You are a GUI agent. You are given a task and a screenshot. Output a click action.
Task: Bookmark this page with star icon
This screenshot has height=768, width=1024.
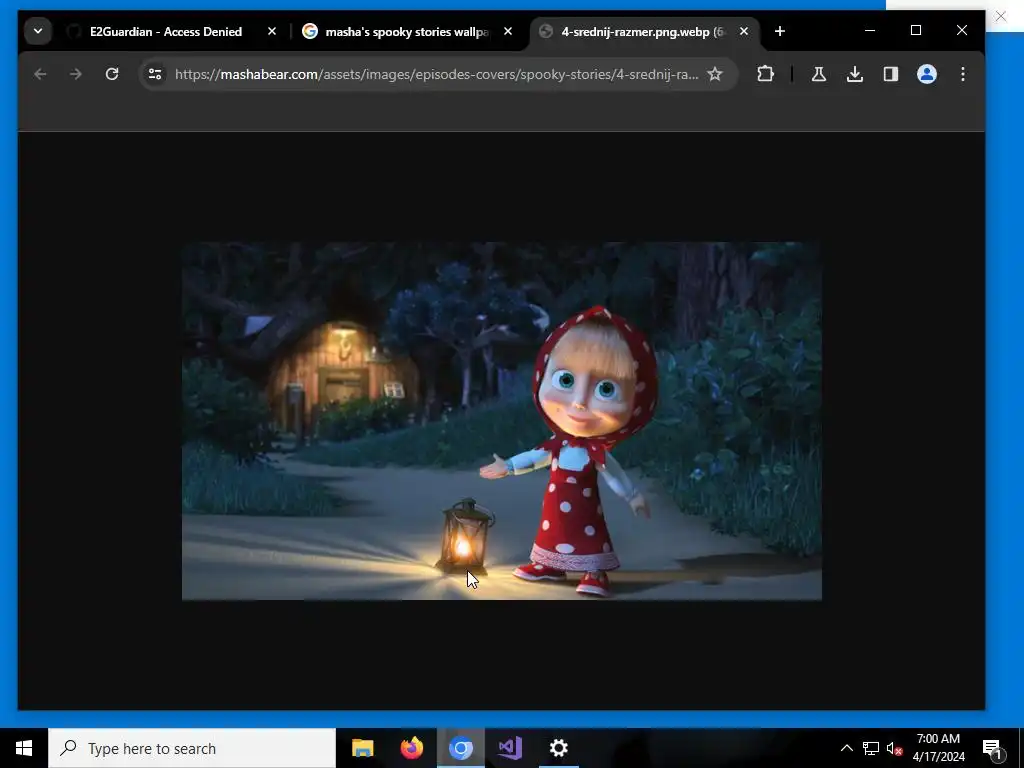(715, 74)
